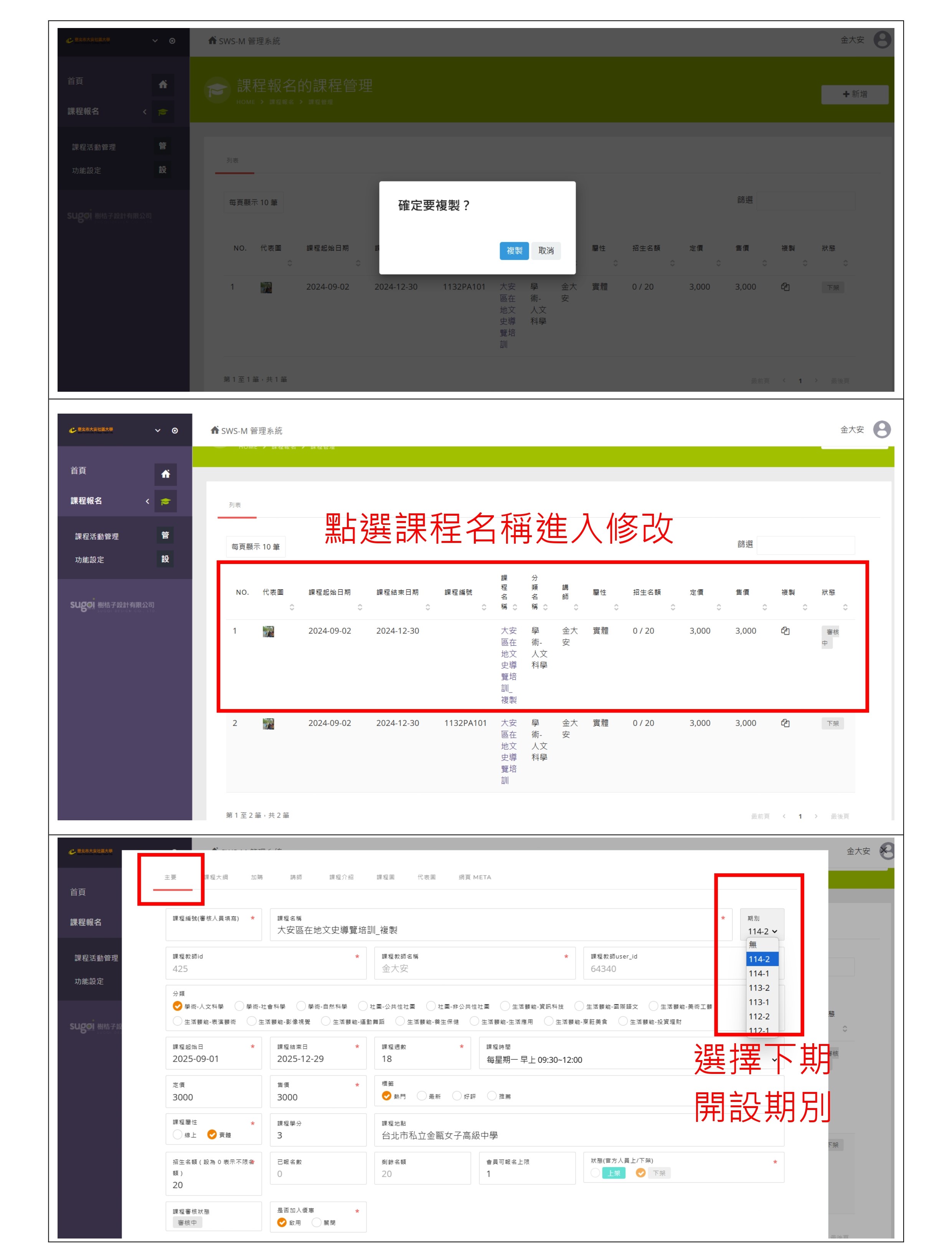Viewport: 952px width, 1260px height.
Task: Sort by 課程起始日期 arrows in middle table
Action: pyautogui.click(x=360, y=607)
